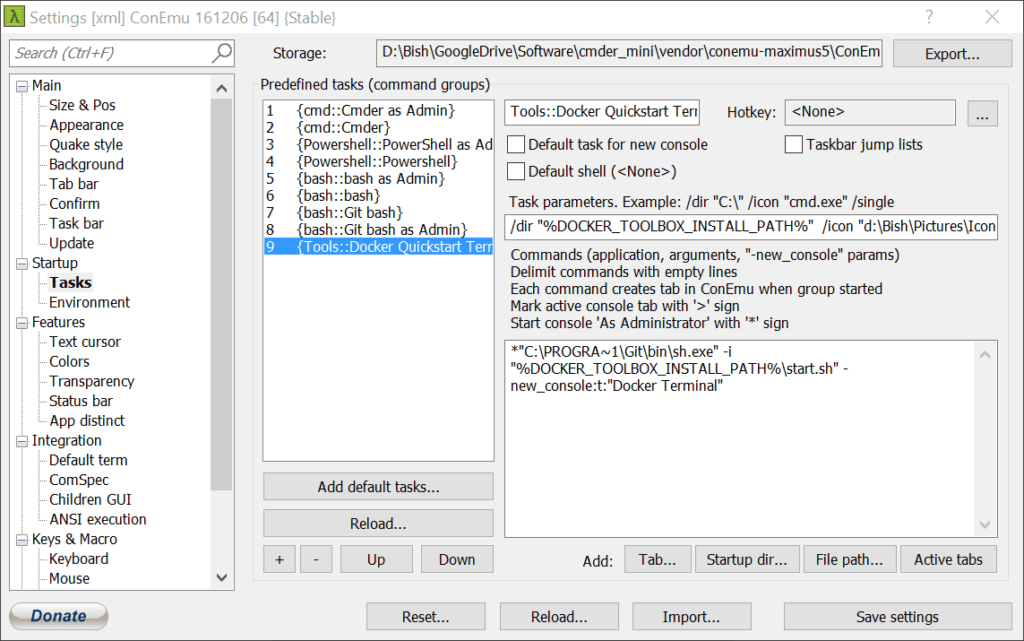Click the Save settings button
Viewport: 1024px width, 641px height.
coord(897,617)
